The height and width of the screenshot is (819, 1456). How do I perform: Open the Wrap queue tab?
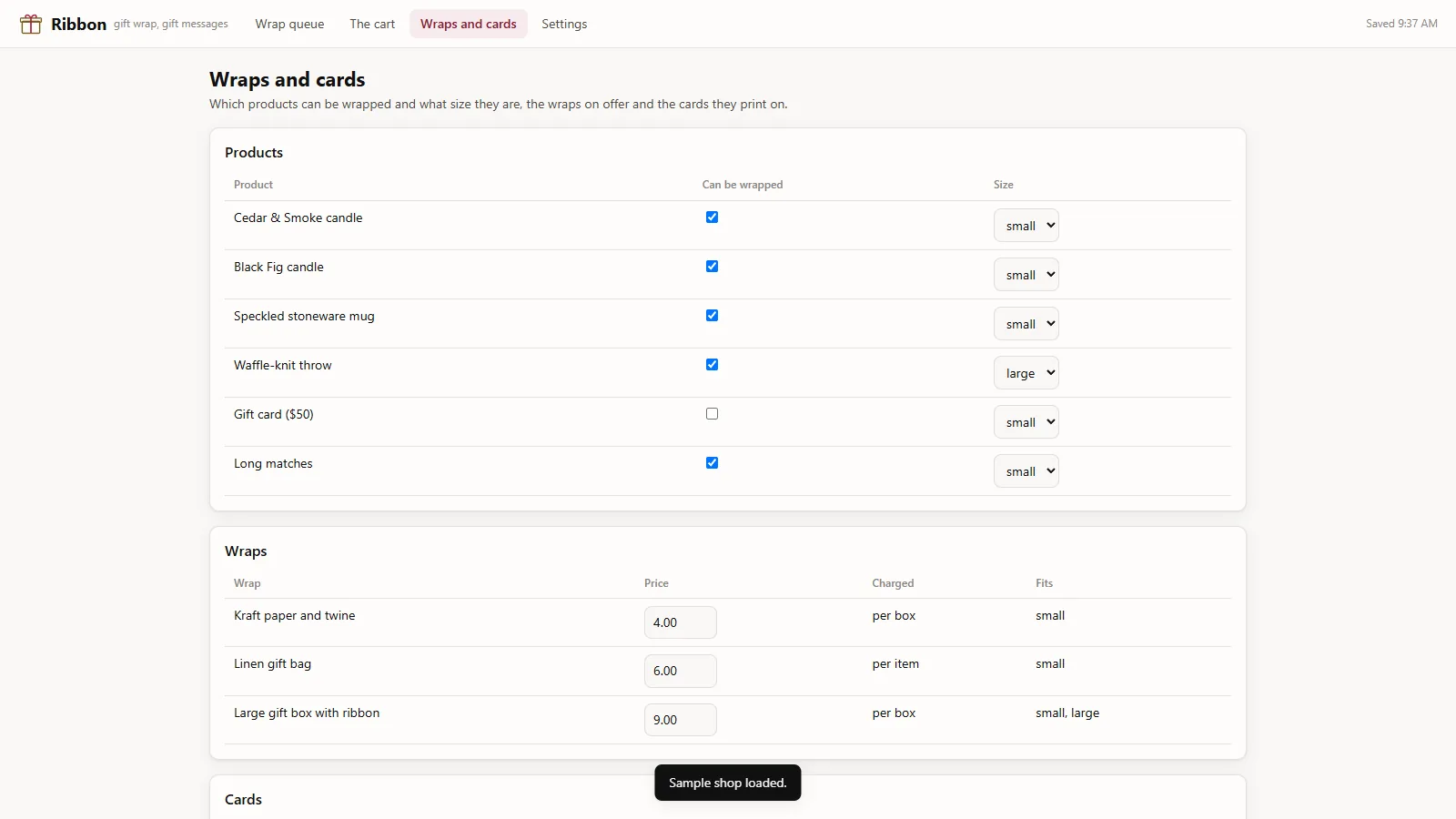(289, 24)
